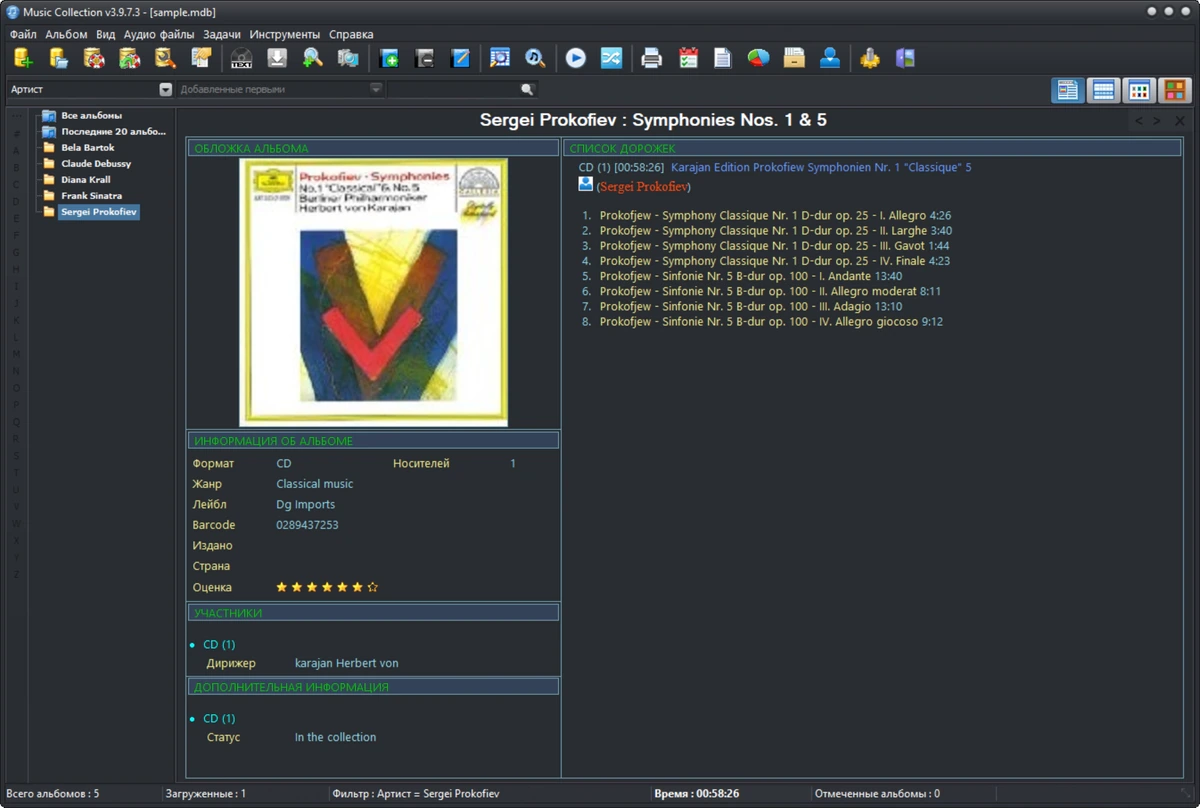Click the Karajan Edition CD title link
Viewport: 1200px width, 808px height.
[x=821, y=167]
